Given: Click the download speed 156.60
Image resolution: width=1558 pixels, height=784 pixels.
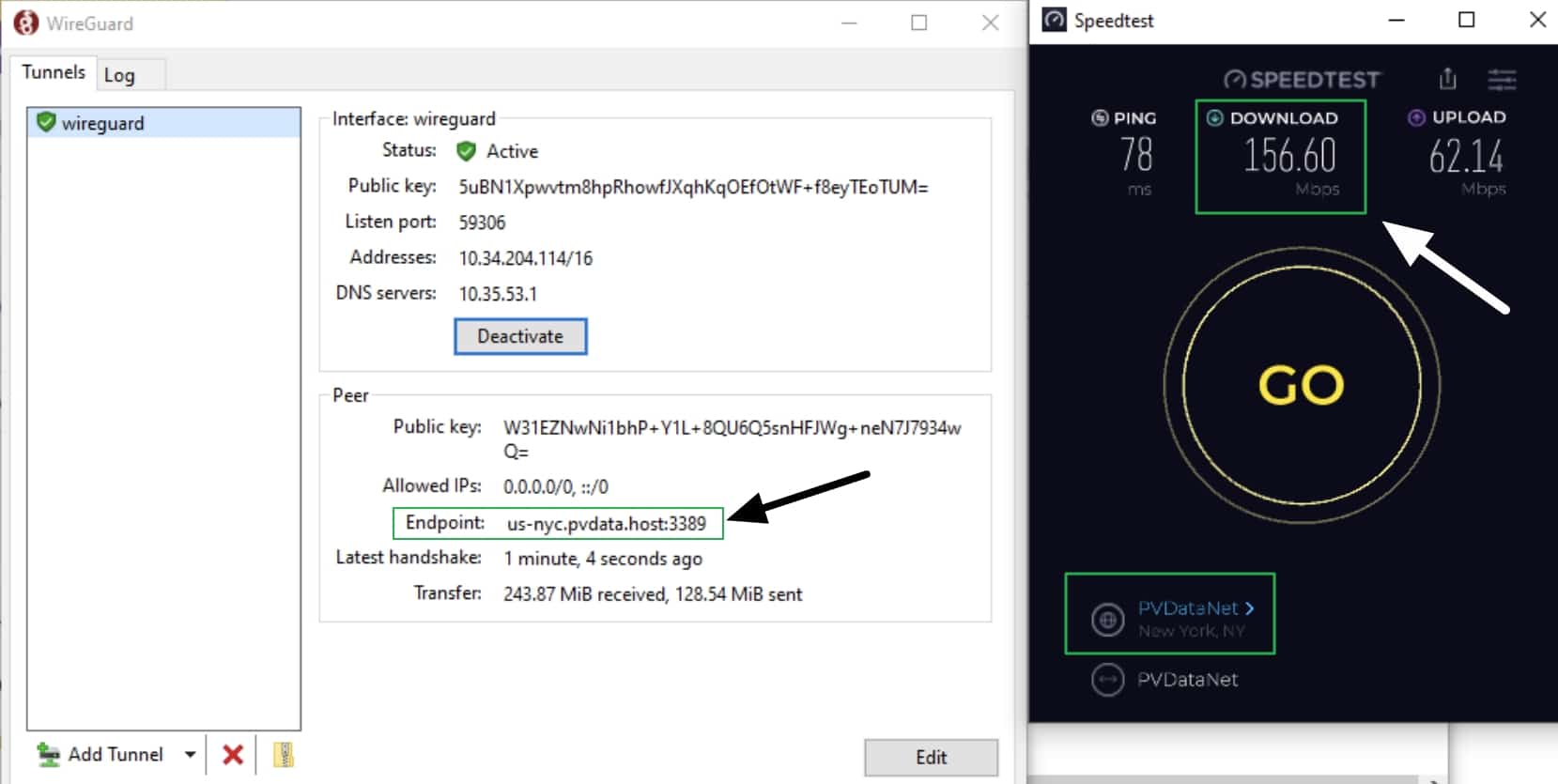Looking at the screenshot, I should coord(1289,156).
